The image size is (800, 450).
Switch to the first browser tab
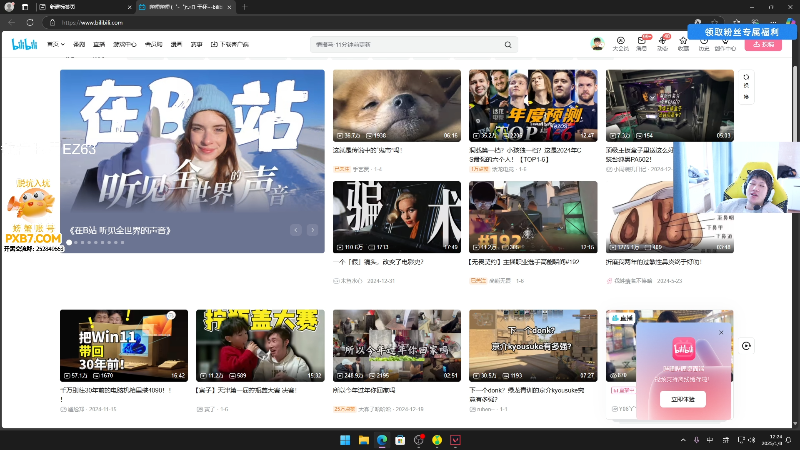[x=84, y=7]
